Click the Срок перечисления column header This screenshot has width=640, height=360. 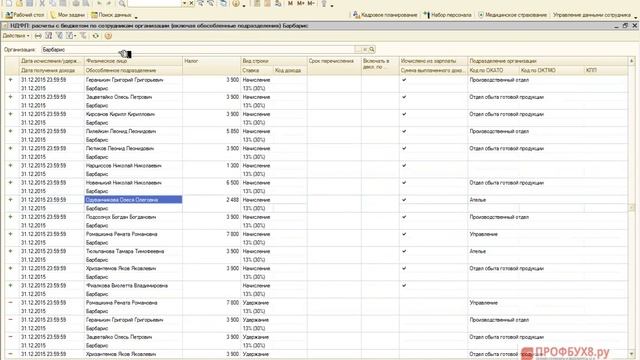pyautogui.click(x=334, y=66)
